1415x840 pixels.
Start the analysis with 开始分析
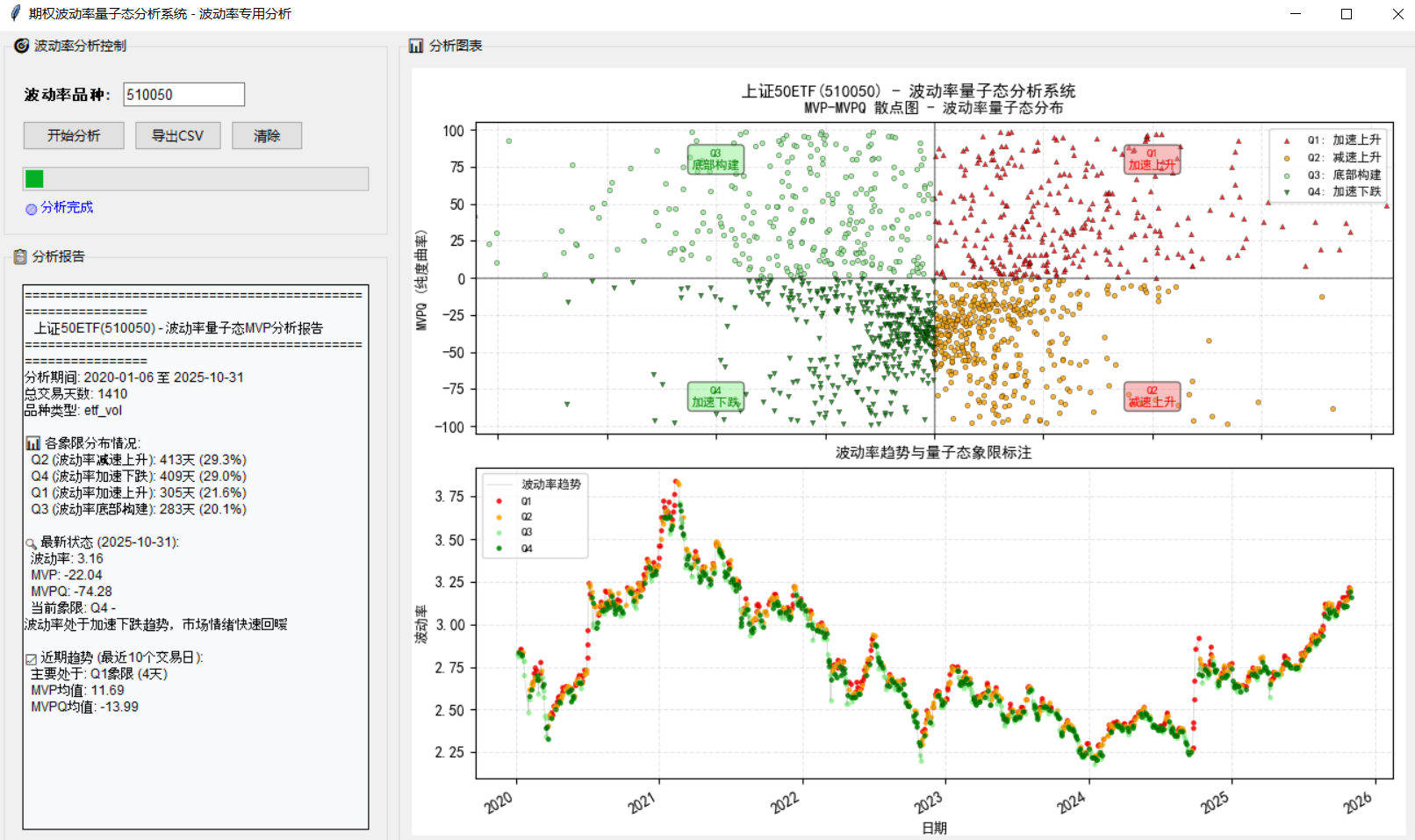(74, 136)
